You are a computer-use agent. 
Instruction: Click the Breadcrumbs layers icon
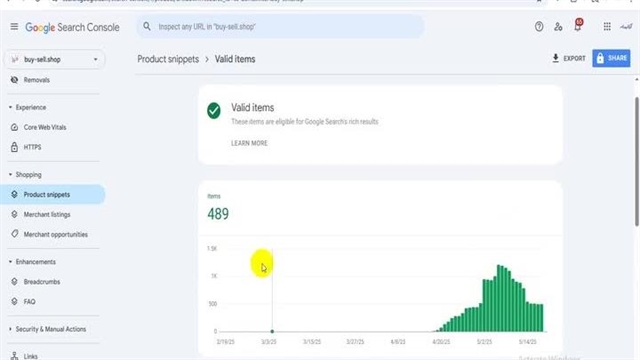[x=14, y=282]
